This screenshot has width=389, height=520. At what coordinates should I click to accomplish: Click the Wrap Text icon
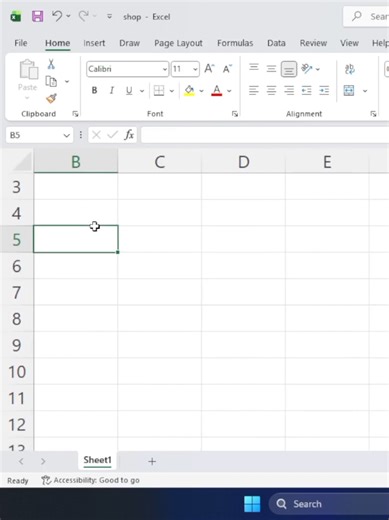point(350,69)
